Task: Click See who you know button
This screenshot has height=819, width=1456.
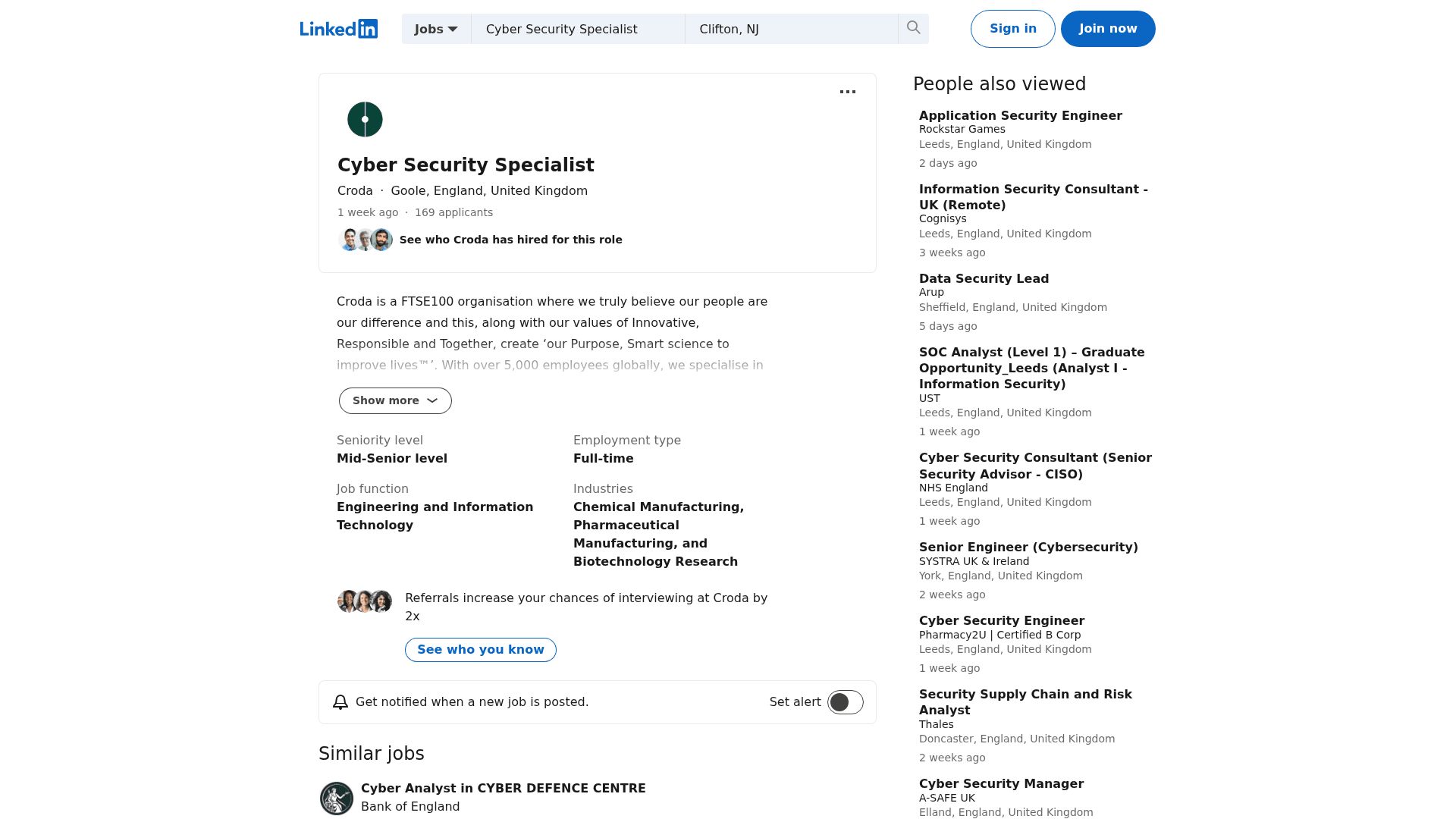Action: click(x=481, y=650)
